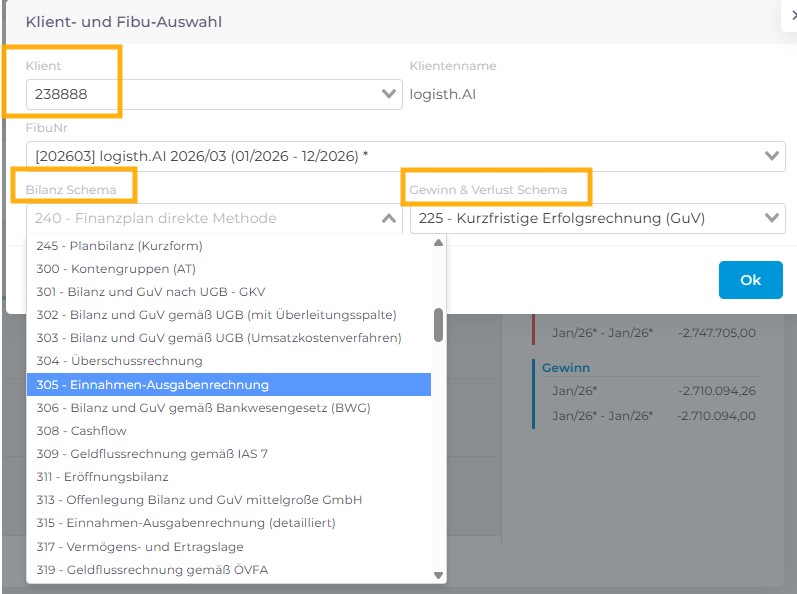Image resolution: width=797 pixels, height=594 pixels.
Task: Click the Ok button
Action: pyautogui.click(x=750, y=280)
